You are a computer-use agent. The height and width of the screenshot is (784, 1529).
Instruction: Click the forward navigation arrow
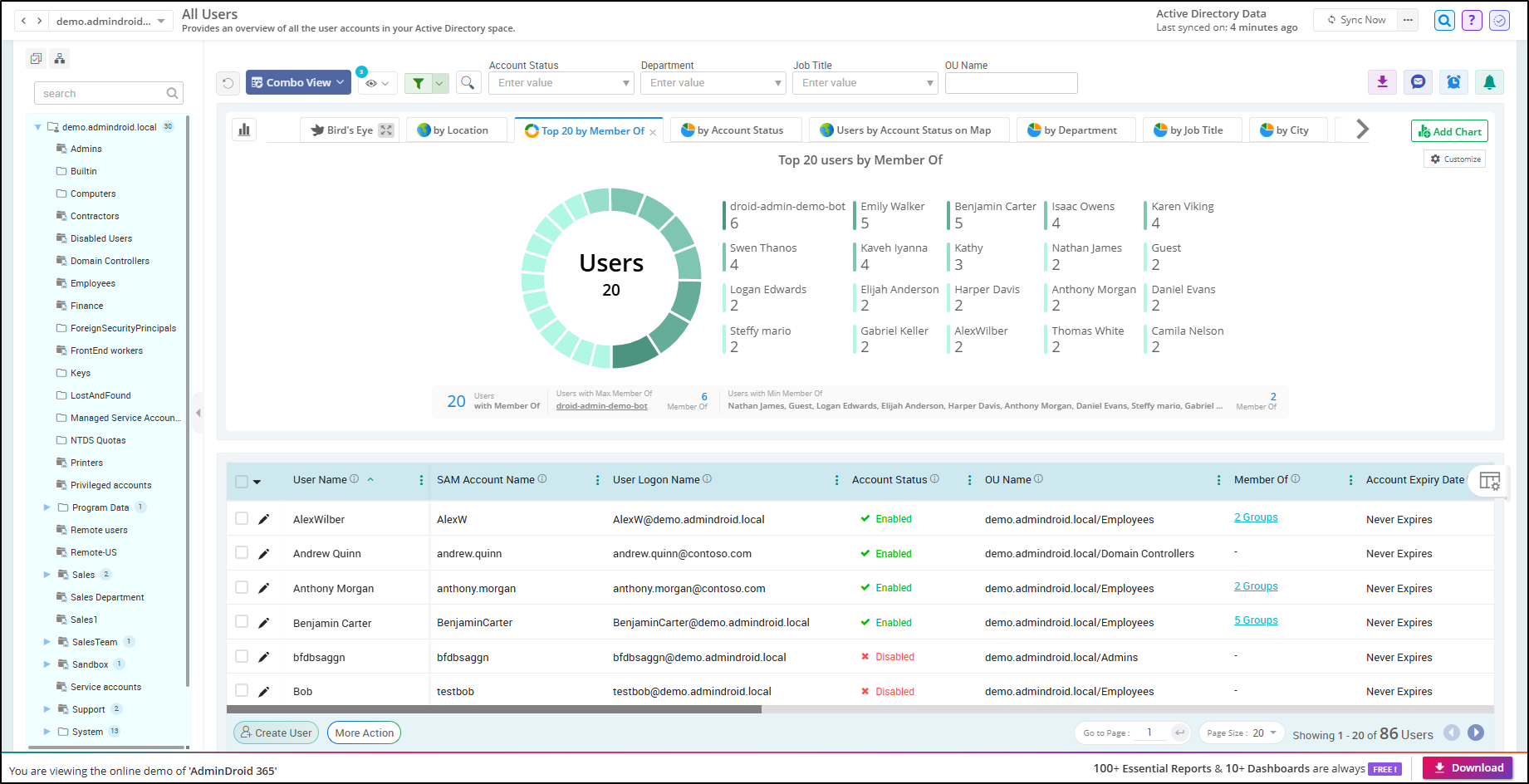coord(39,21)
